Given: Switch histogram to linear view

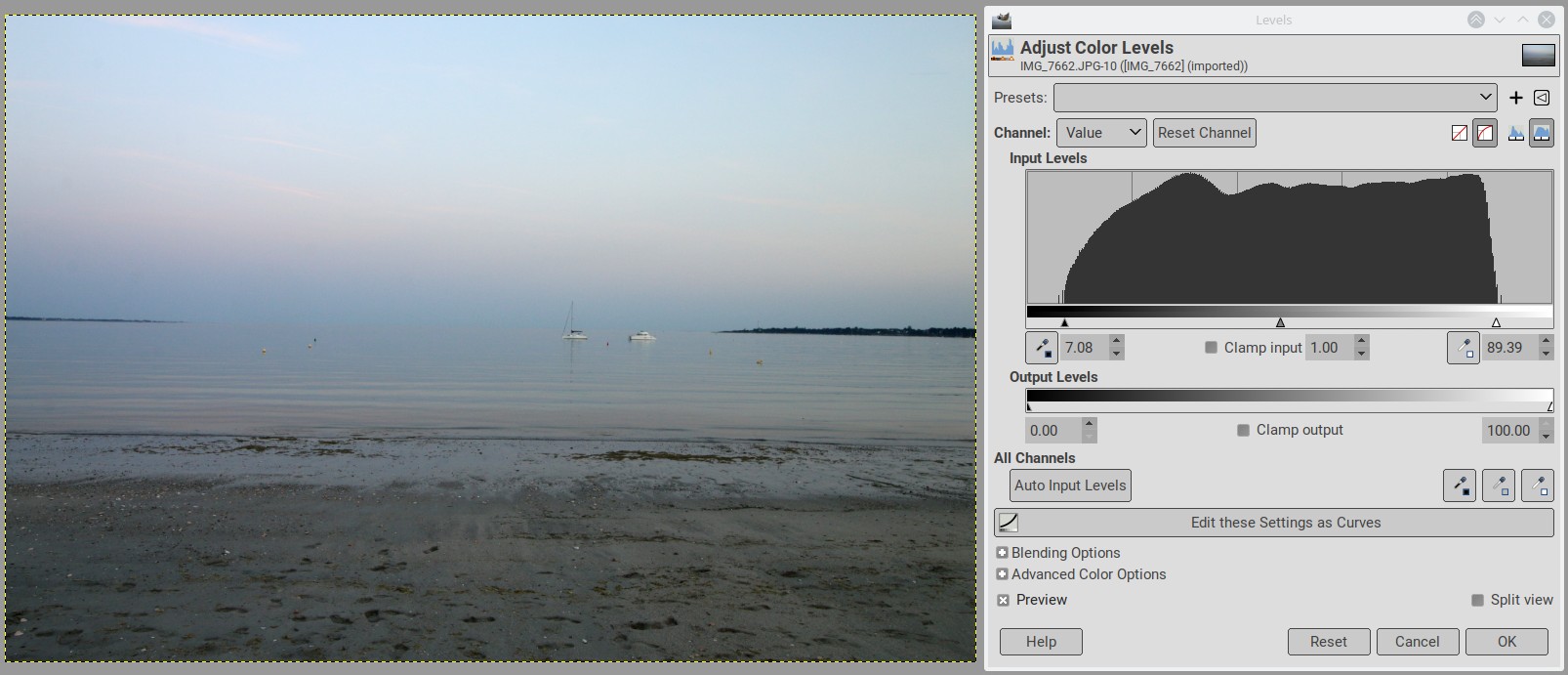Looking at the screenshot, I should 1516,133.
